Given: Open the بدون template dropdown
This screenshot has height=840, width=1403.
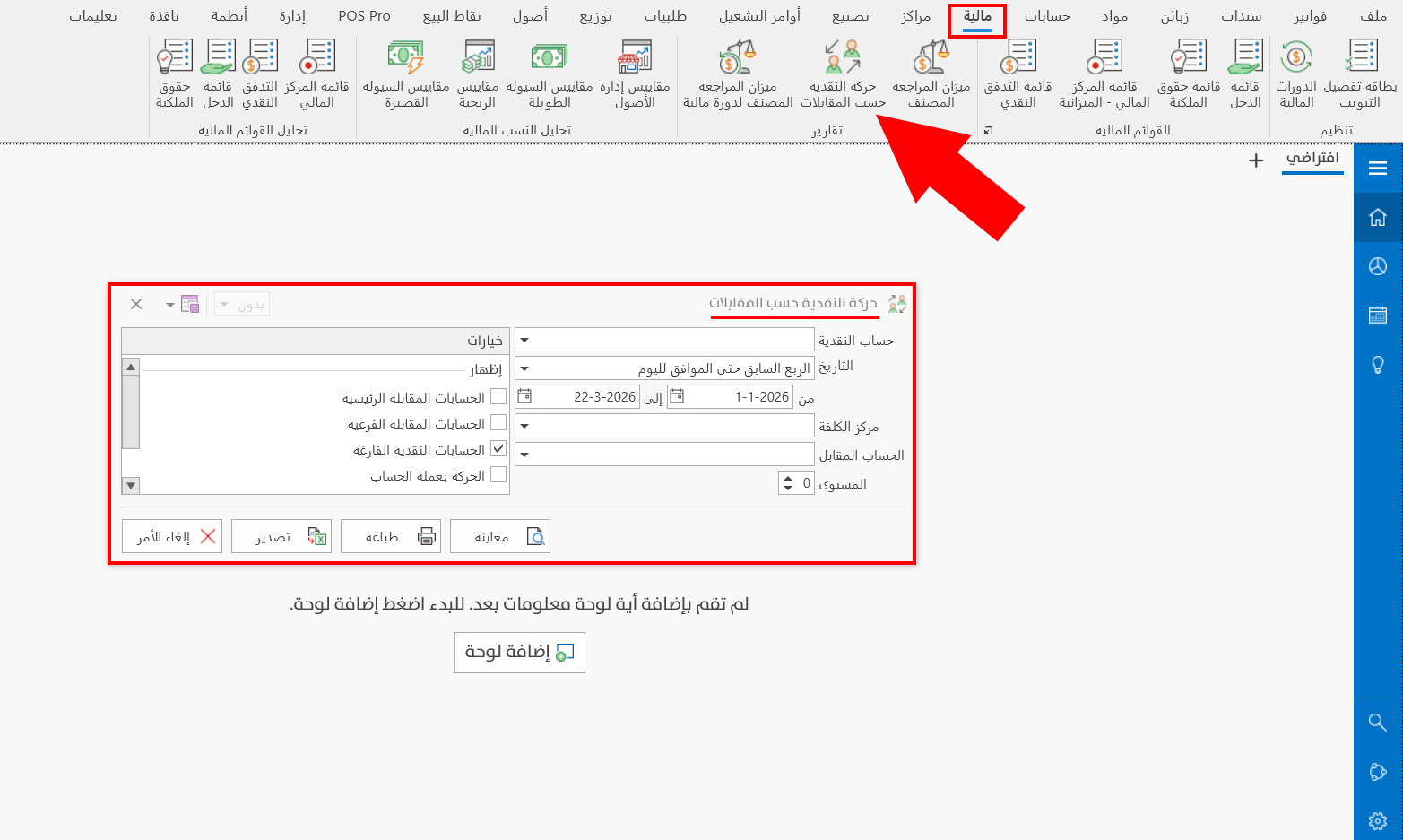Looking at the screenshot, I should tap(242, 305).
